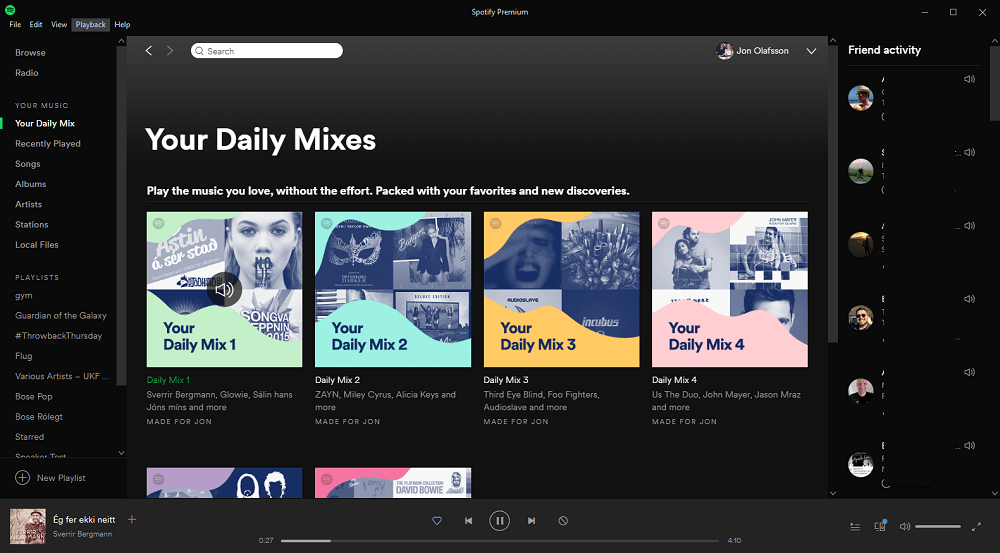Viewport: 1000px width, 553px height.
Task: Open the File menu
Action: [15, 24]
